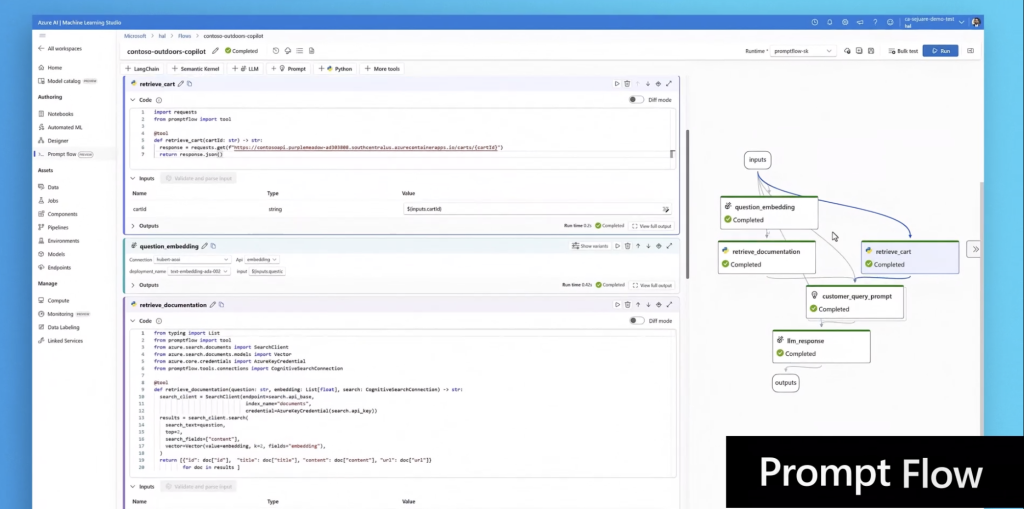
Task: Collapse the left navigation hamburger menu
Action: (x=42, y=36)
